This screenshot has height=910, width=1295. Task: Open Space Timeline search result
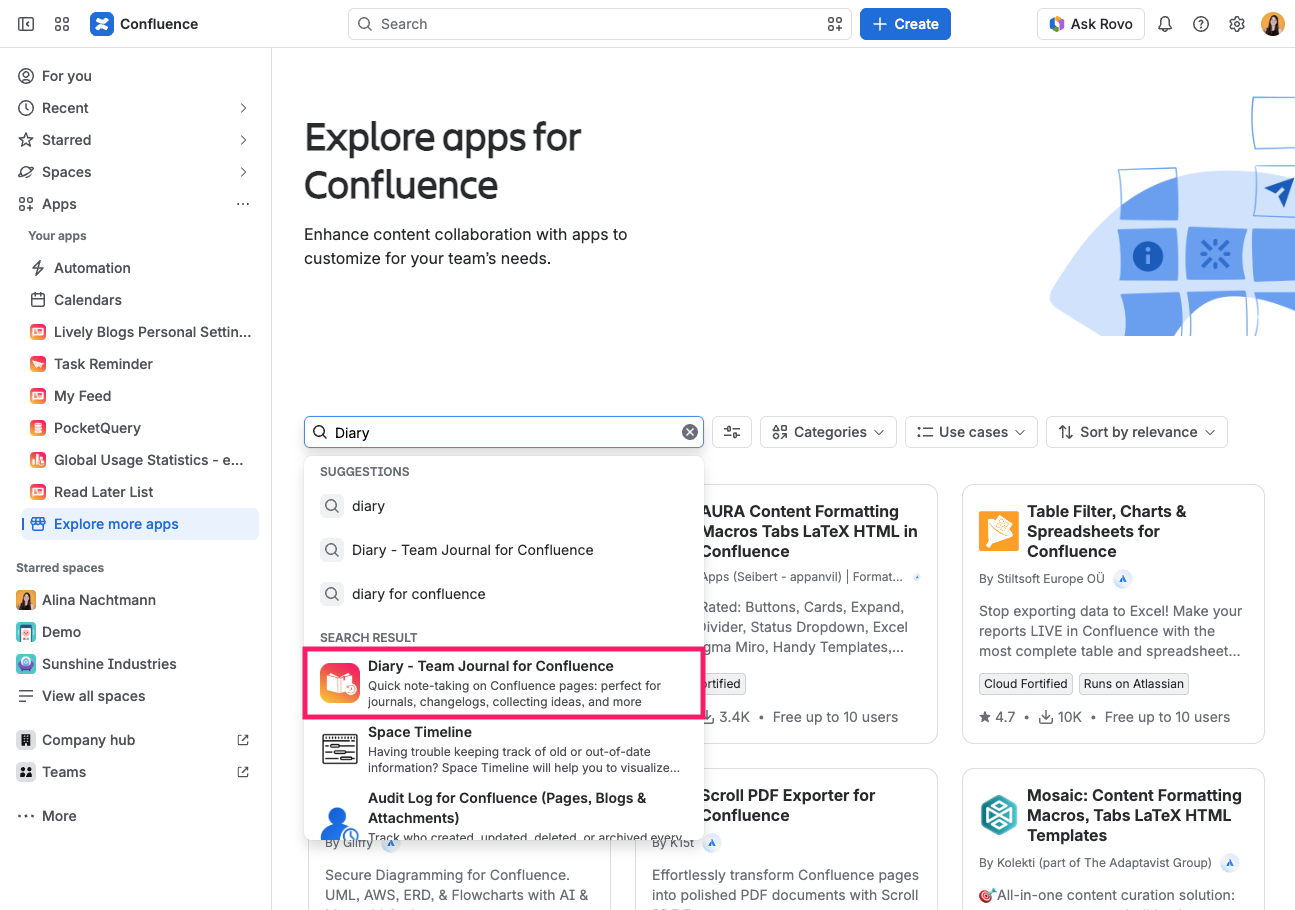pyautogui.click(x=504, y=749)
